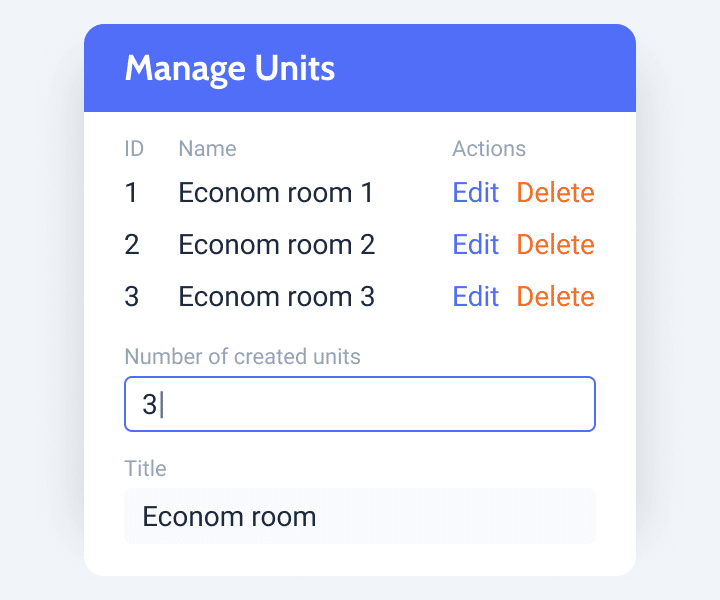The image size is (720, 600).
Task: Select the Econom room 1 name text
Action: coord(276,193)
